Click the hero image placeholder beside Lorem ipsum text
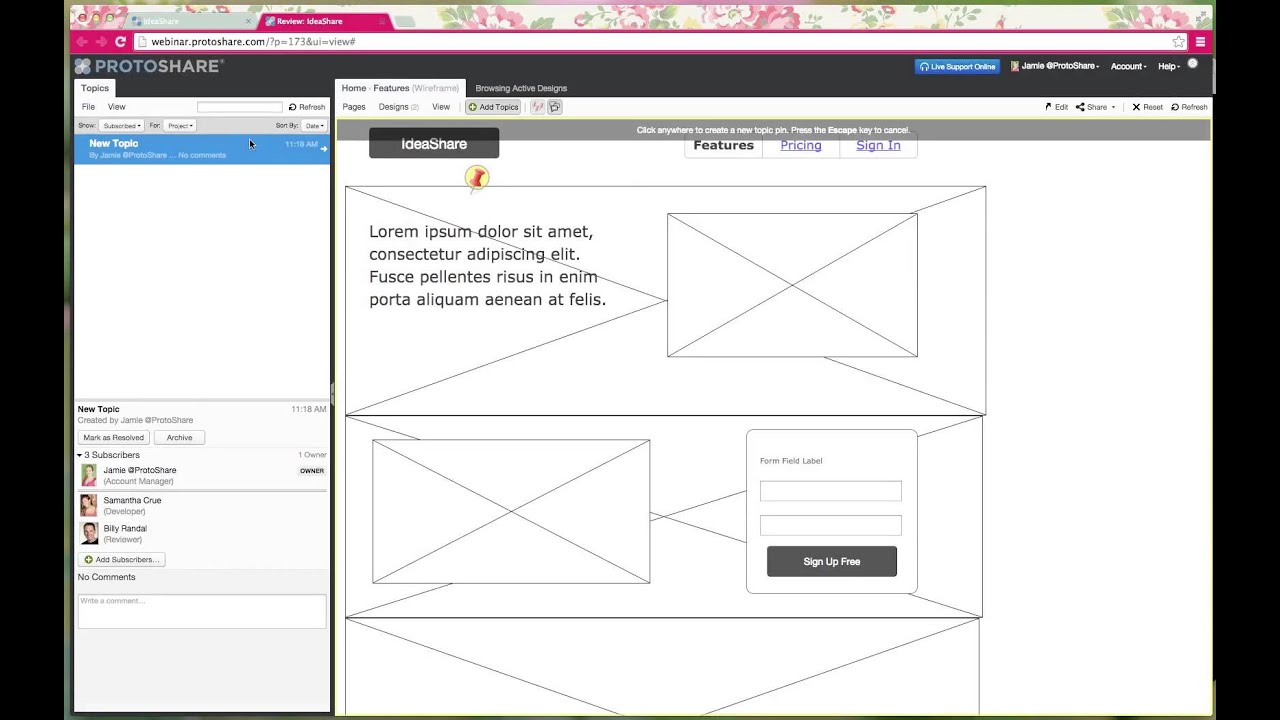1280x720 pixels. click(792, 285)
